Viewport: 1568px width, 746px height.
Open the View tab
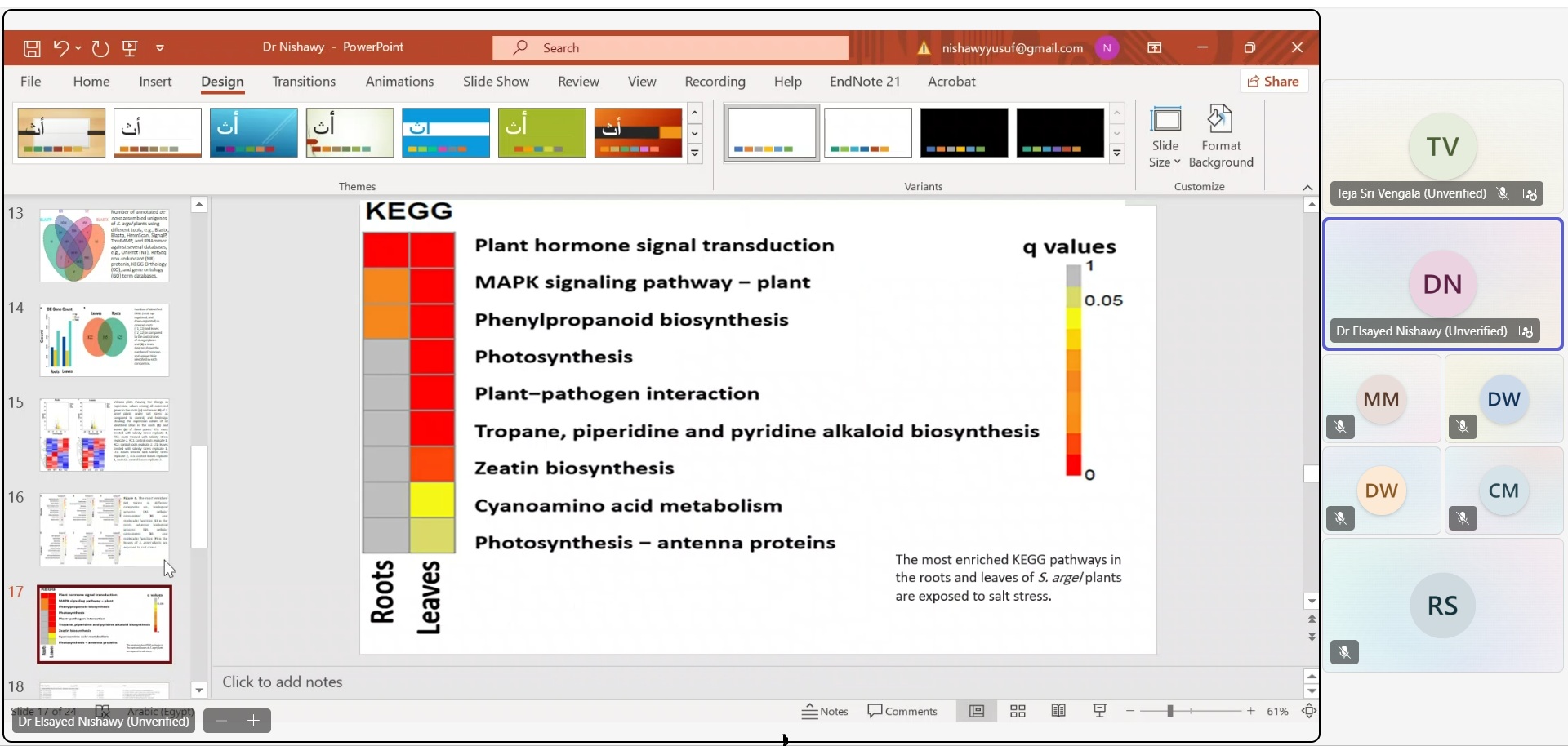click(x=642, y=82)
